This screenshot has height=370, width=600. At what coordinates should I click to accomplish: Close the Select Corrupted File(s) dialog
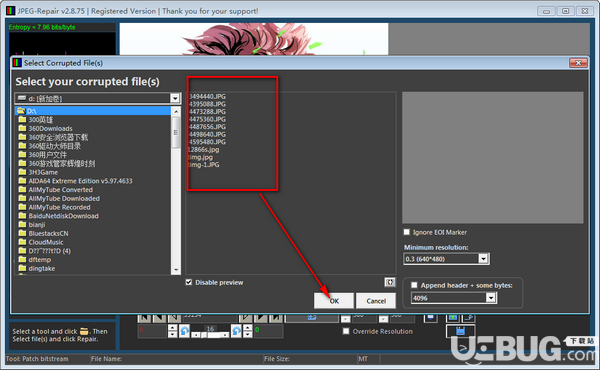(578, 63)
